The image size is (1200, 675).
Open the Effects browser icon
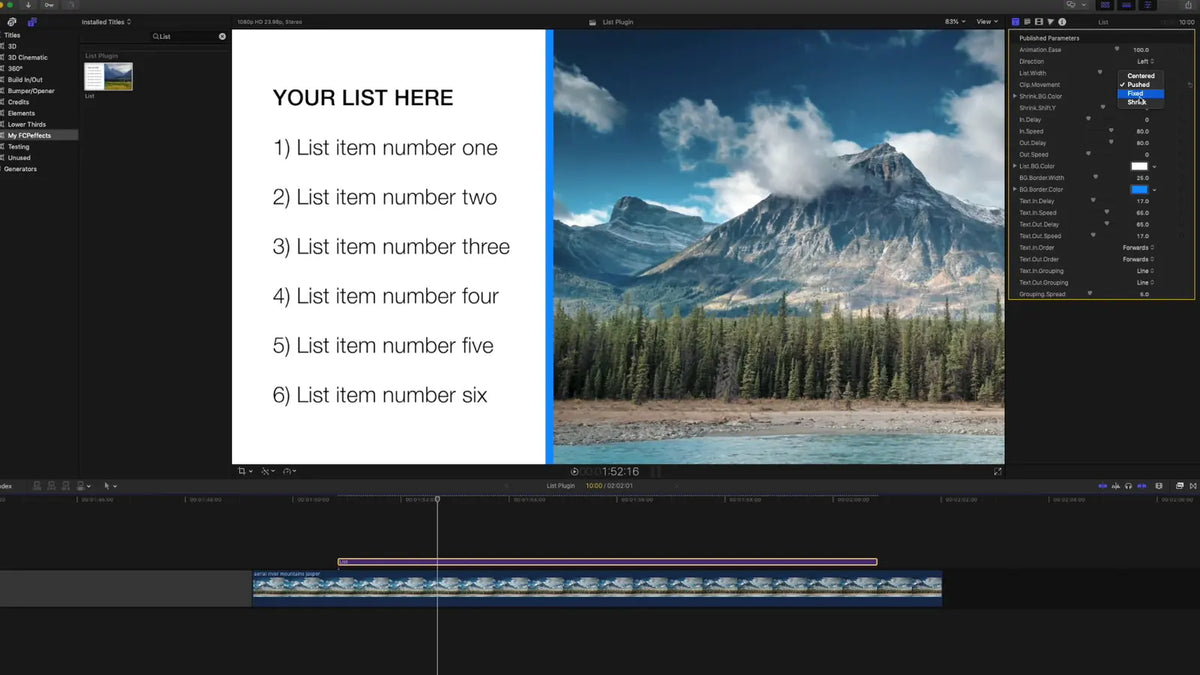1179,486
